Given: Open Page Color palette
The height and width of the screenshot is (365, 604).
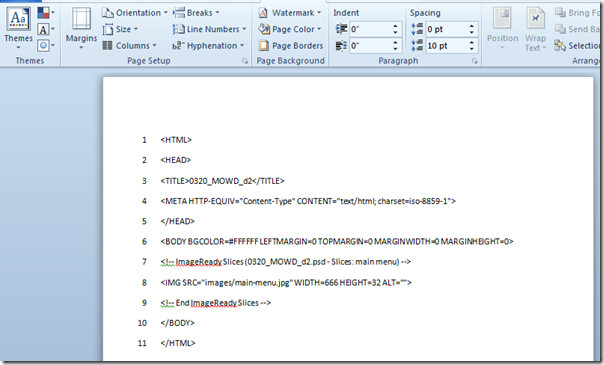Looking at the screenshot, I should pyautogui.click(x=290, y=29).
